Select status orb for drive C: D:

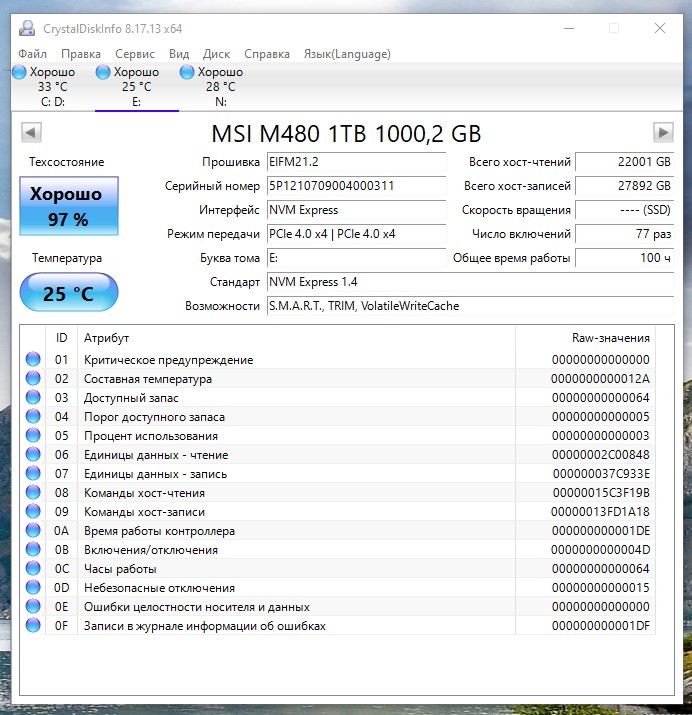point(19,72)
